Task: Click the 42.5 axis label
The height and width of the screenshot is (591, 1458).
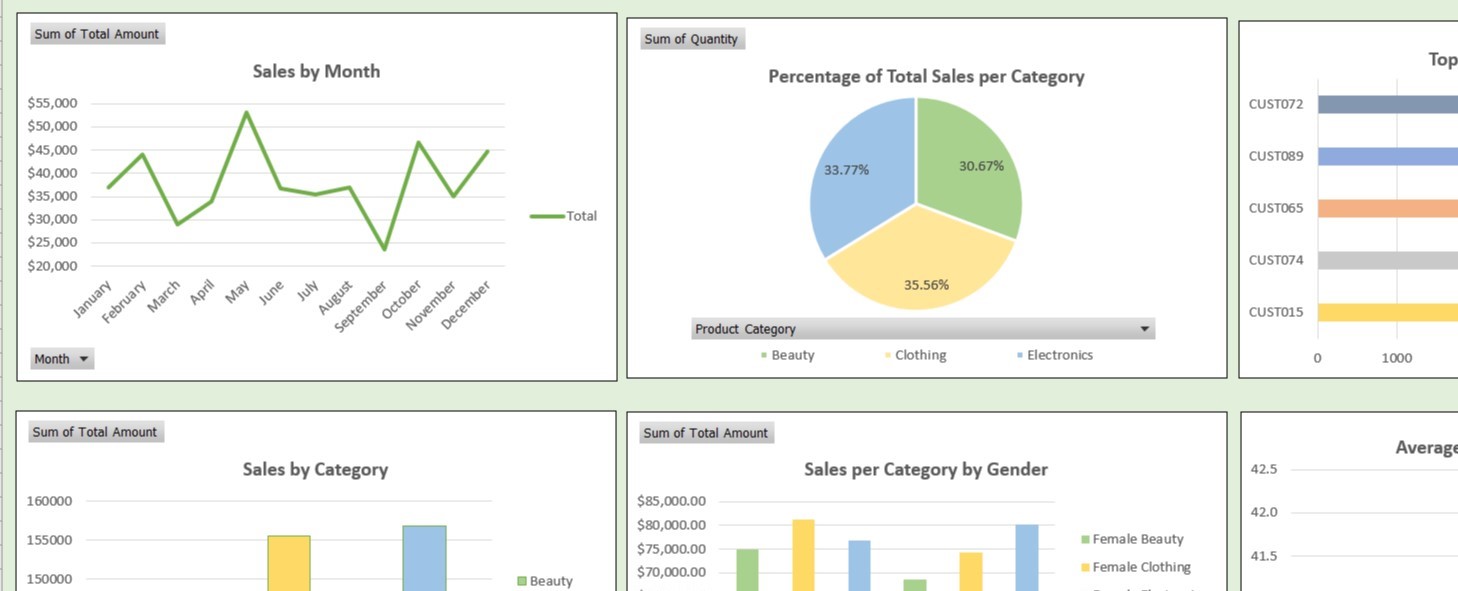Action: tap(1264, 469)
